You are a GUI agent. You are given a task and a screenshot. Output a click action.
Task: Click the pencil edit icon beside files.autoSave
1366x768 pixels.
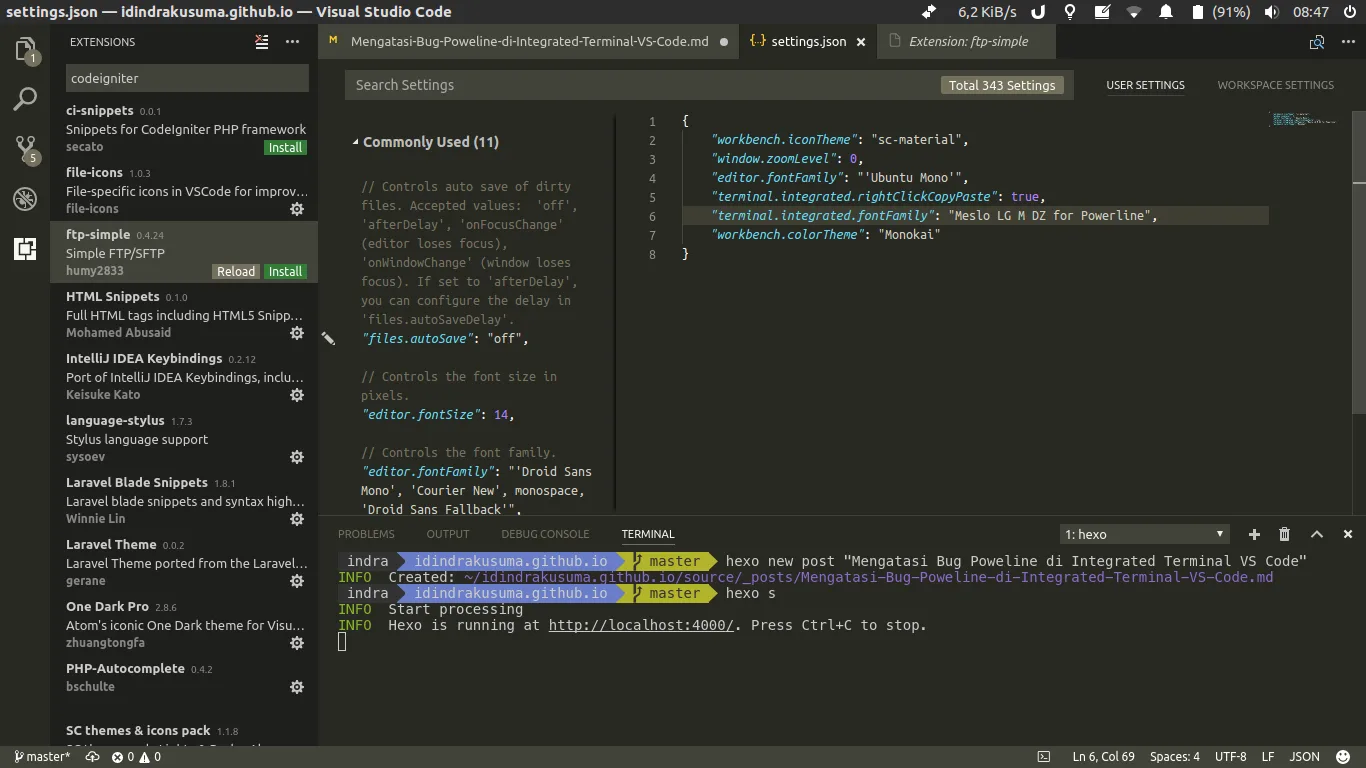coord(328,339)
